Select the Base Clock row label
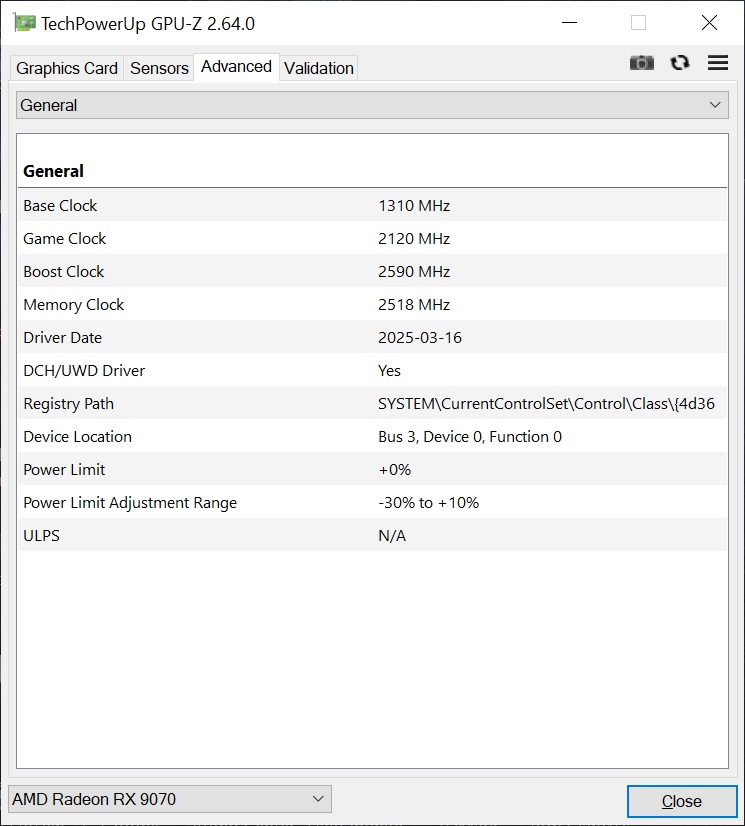This screenshot has height=826, width=745. [60, 205]
